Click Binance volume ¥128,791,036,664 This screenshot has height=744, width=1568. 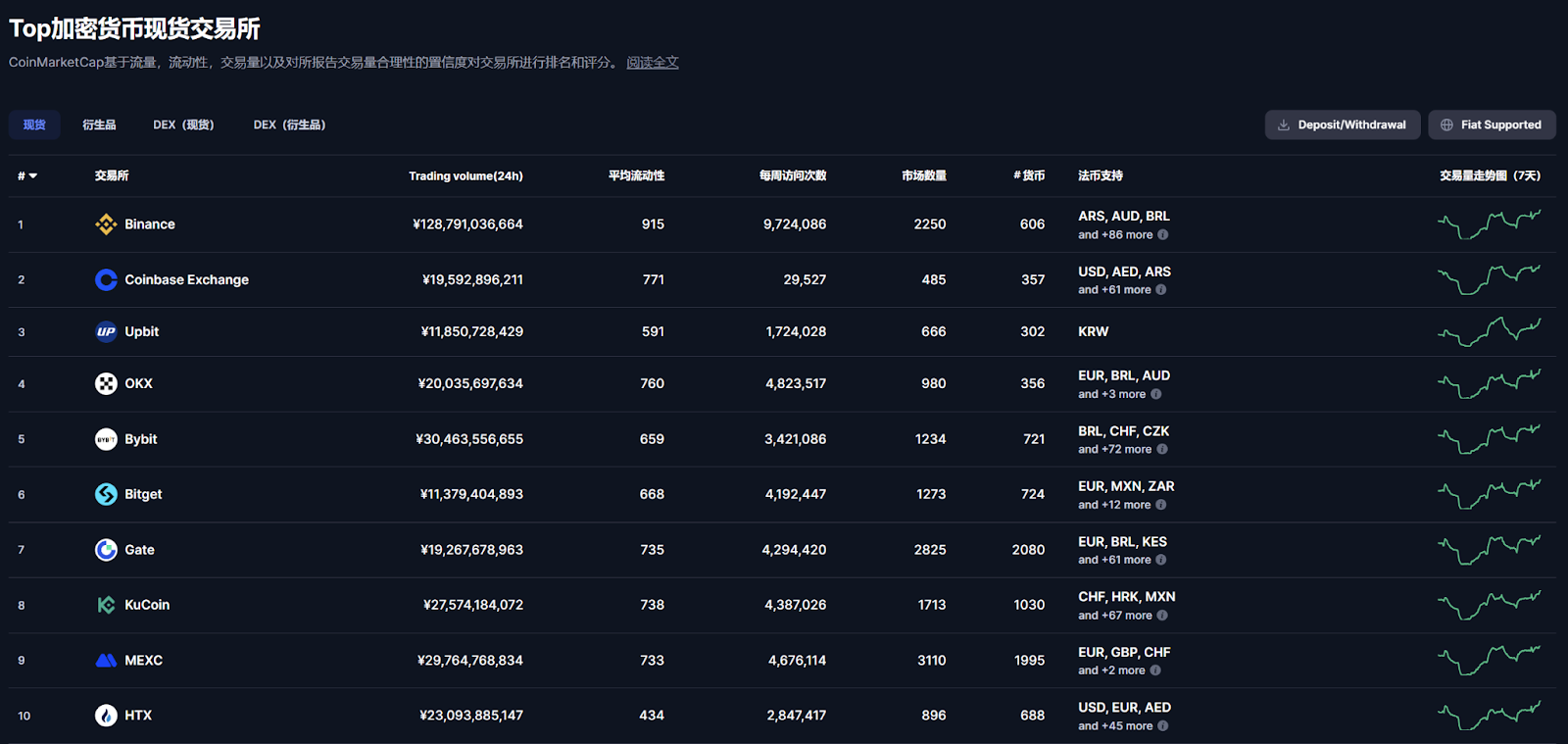[467, 224]
